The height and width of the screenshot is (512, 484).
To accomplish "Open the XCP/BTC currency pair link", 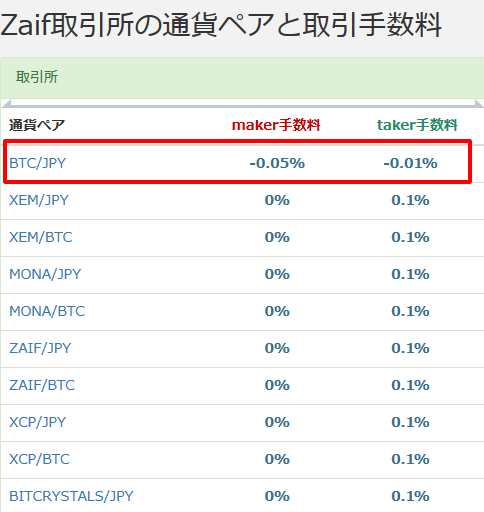I will pyautogui.click(x=39, y=459).
